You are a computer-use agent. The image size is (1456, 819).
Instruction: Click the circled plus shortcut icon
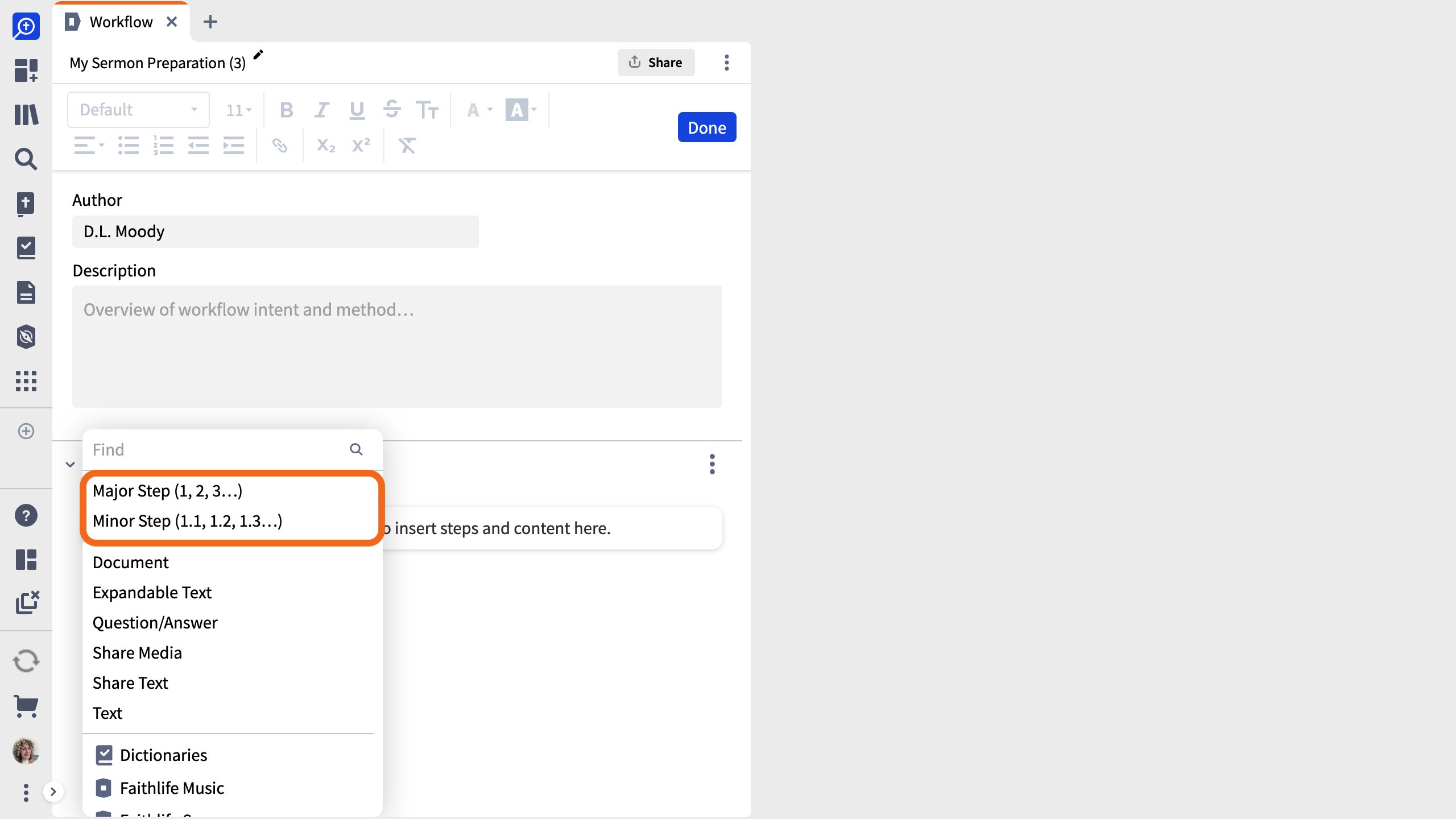coord(26,431)
